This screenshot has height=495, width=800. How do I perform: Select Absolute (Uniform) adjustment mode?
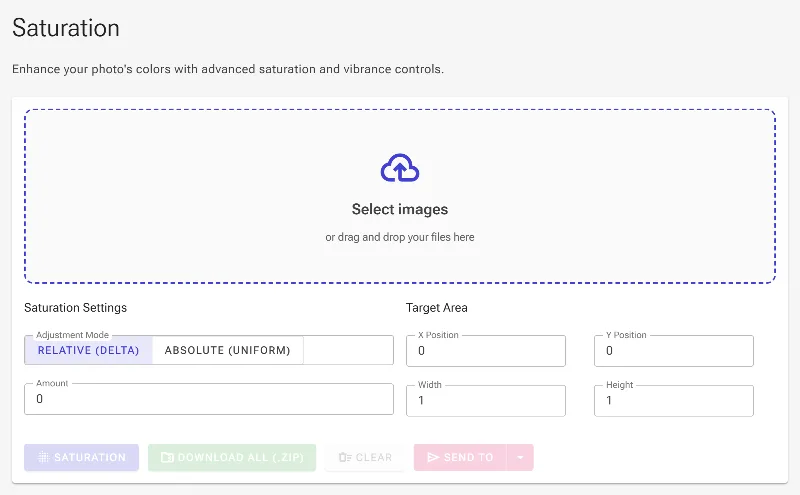[x=228, y=350]
